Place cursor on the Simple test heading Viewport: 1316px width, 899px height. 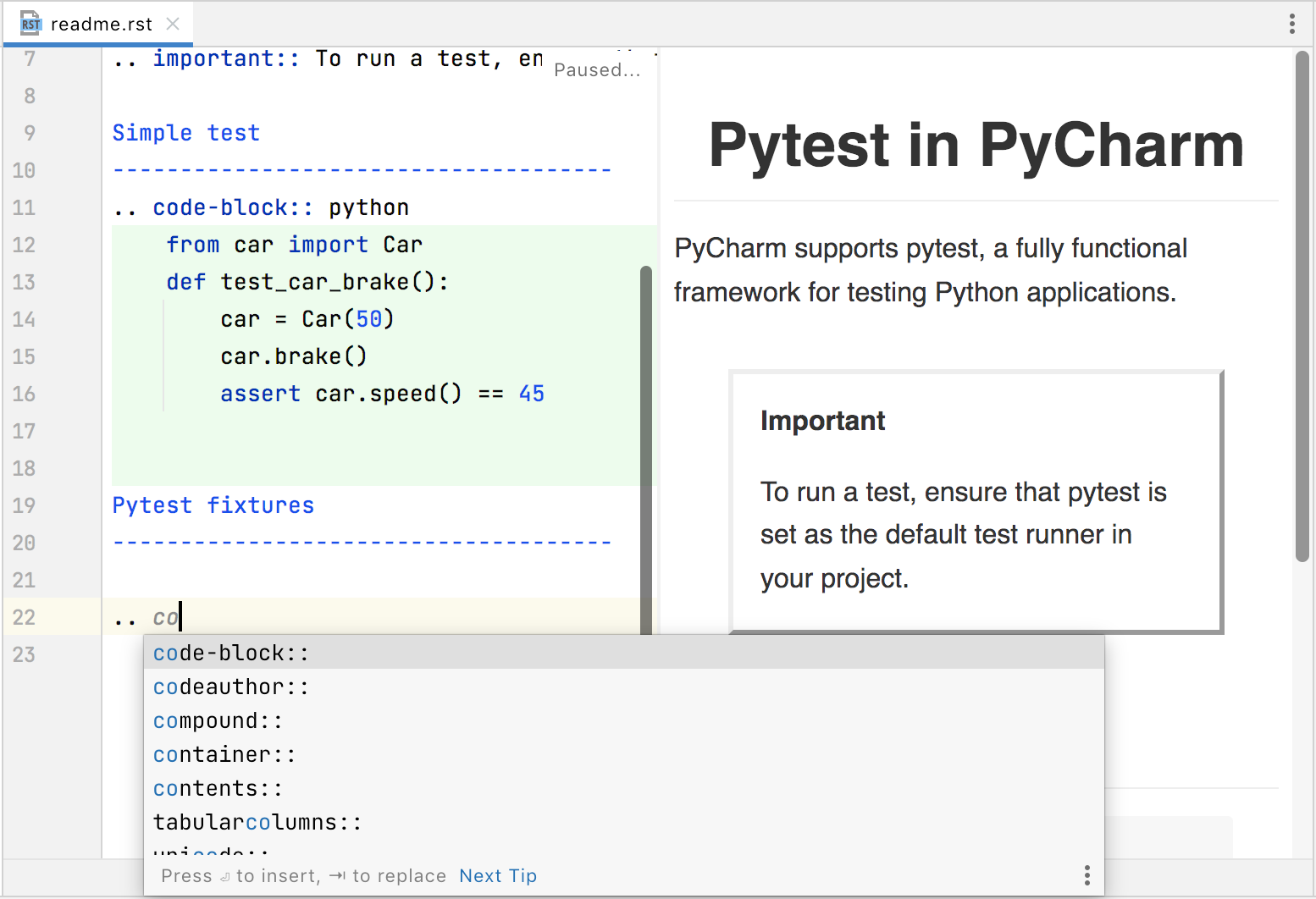tap(186, 133)
